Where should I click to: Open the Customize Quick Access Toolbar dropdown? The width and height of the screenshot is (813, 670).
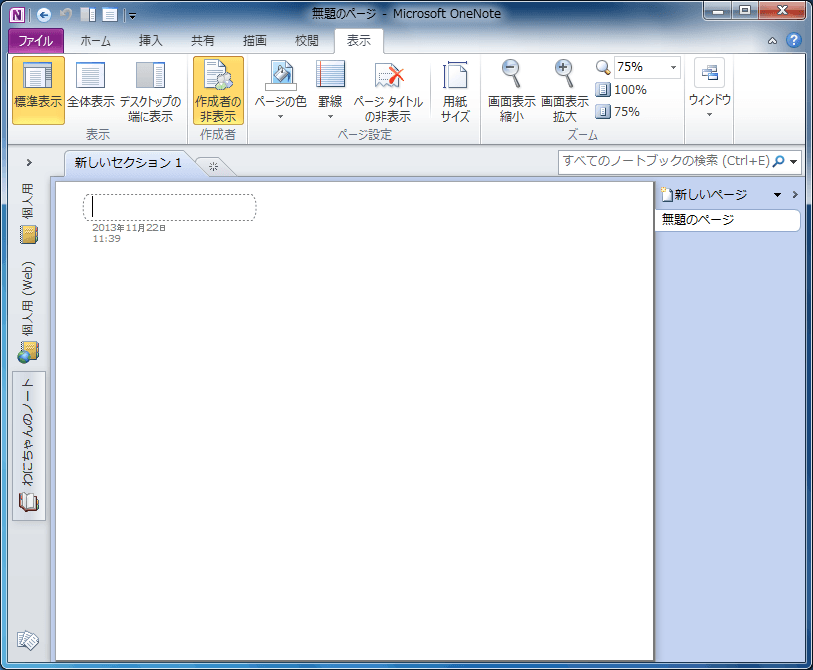pyautogui.click(x=132, y=16)
